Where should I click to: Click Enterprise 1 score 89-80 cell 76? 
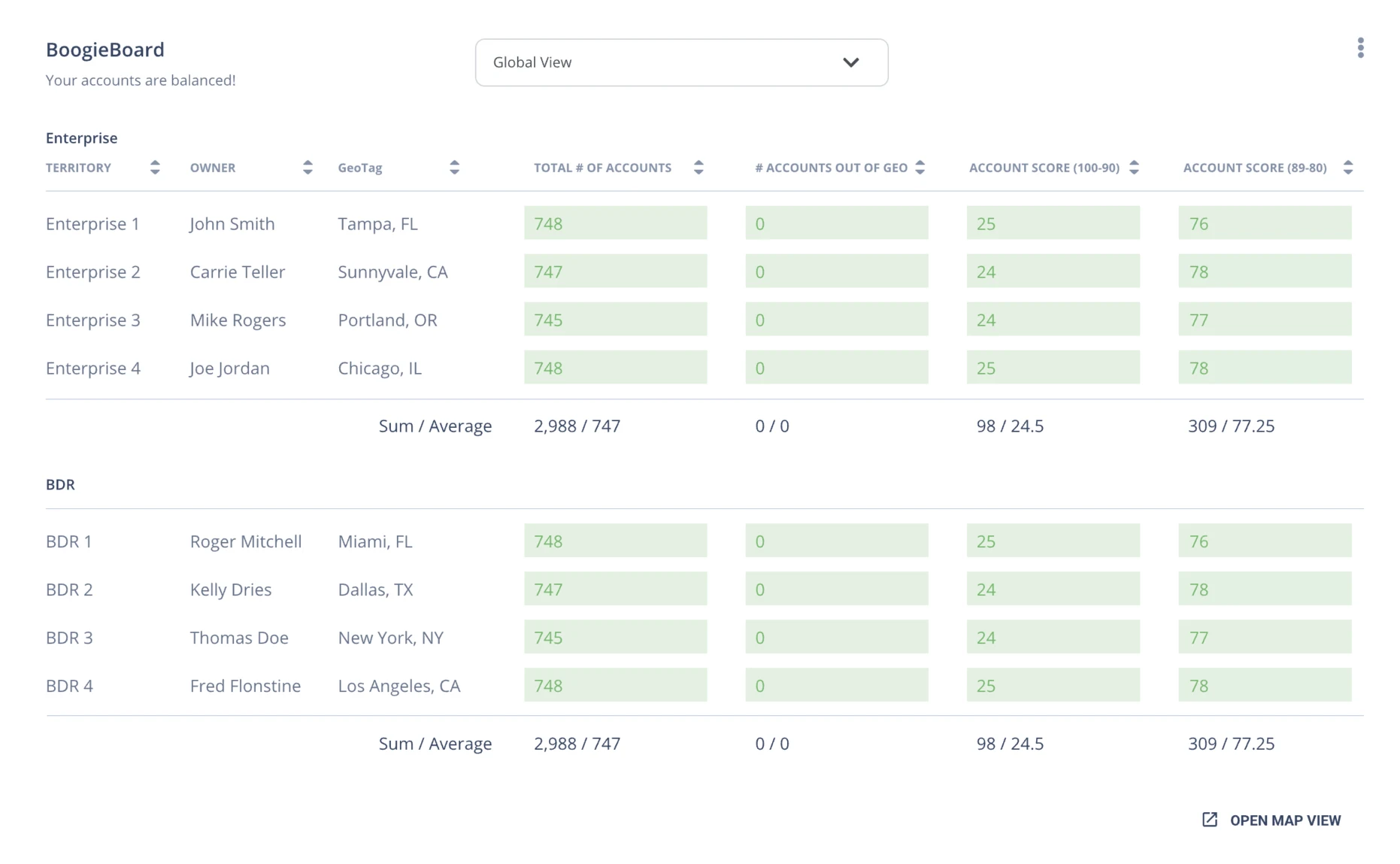pos(1265,223)
